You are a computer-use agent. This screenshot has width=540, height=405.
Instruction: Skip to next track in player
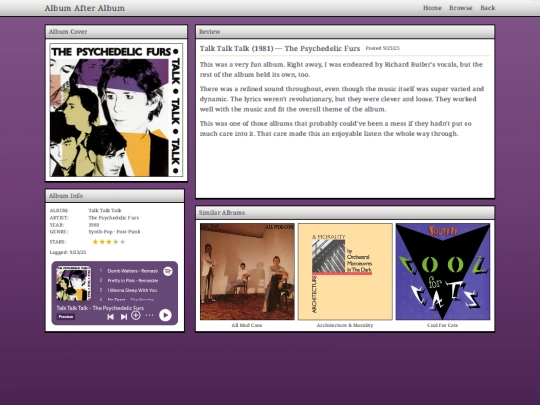point(124,316)
